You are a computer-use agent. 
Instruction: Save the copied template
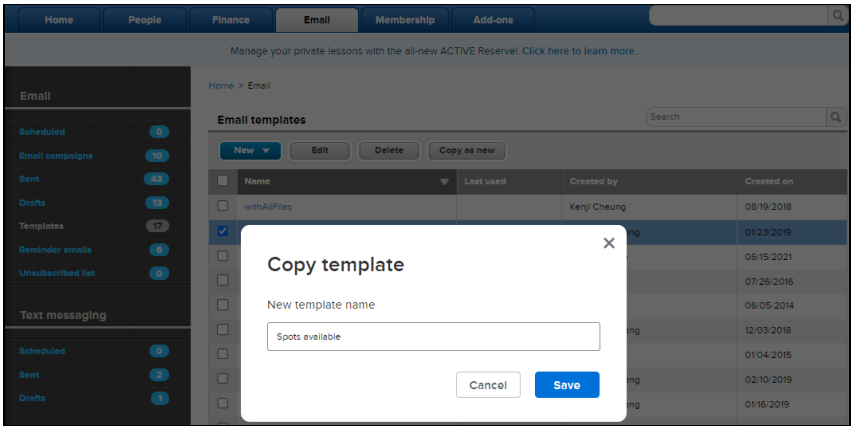(x=567, y=385)
